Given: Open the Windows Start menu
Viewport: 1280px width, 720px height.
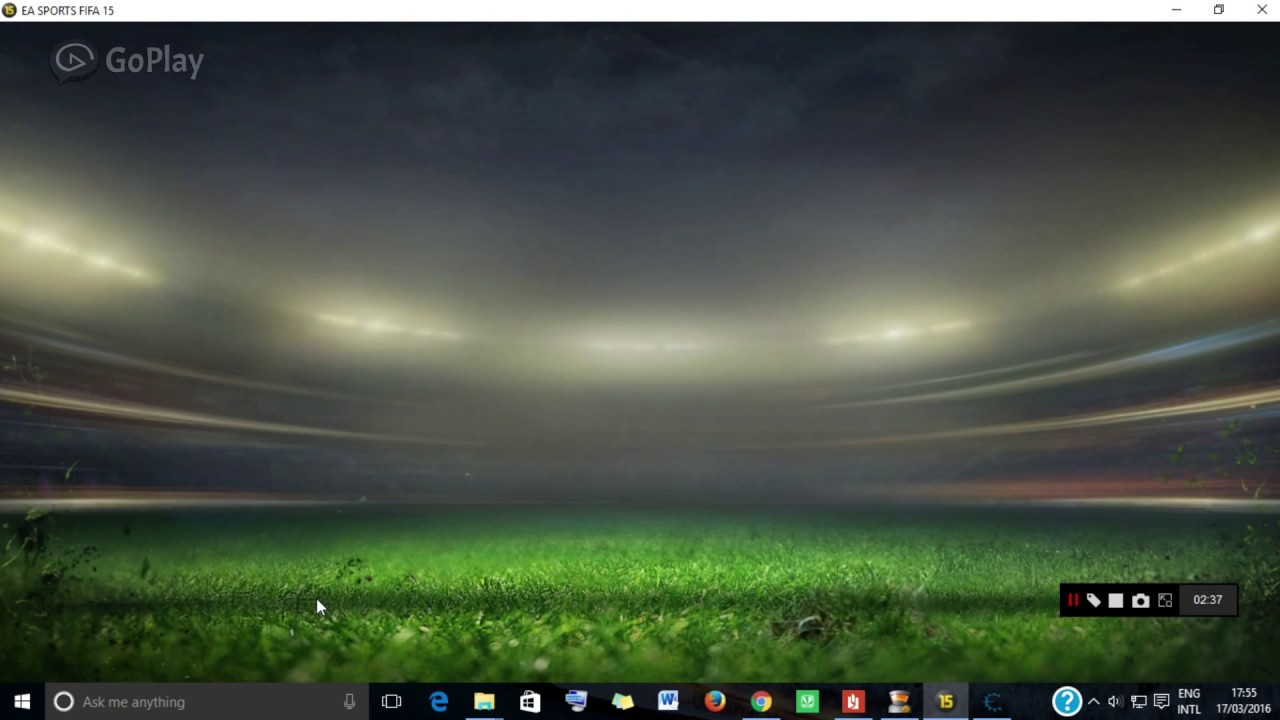Looking at the screenshot, I should [22, 702].
